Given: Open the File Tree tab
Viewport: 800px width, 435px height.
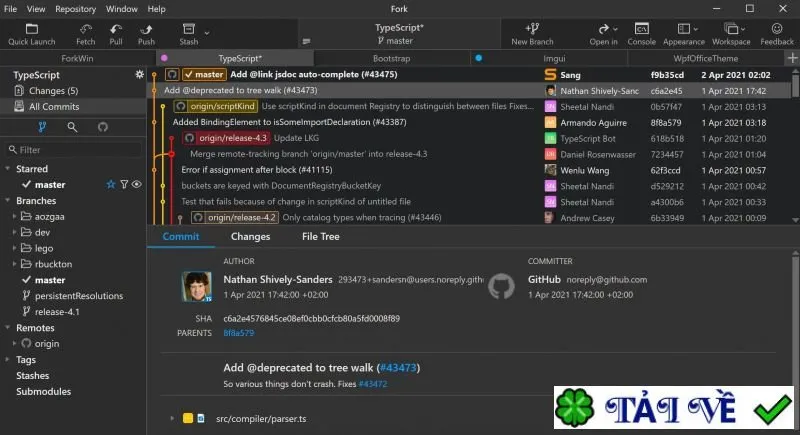Looking at the screenshot, I should click(x=320, y=237).
